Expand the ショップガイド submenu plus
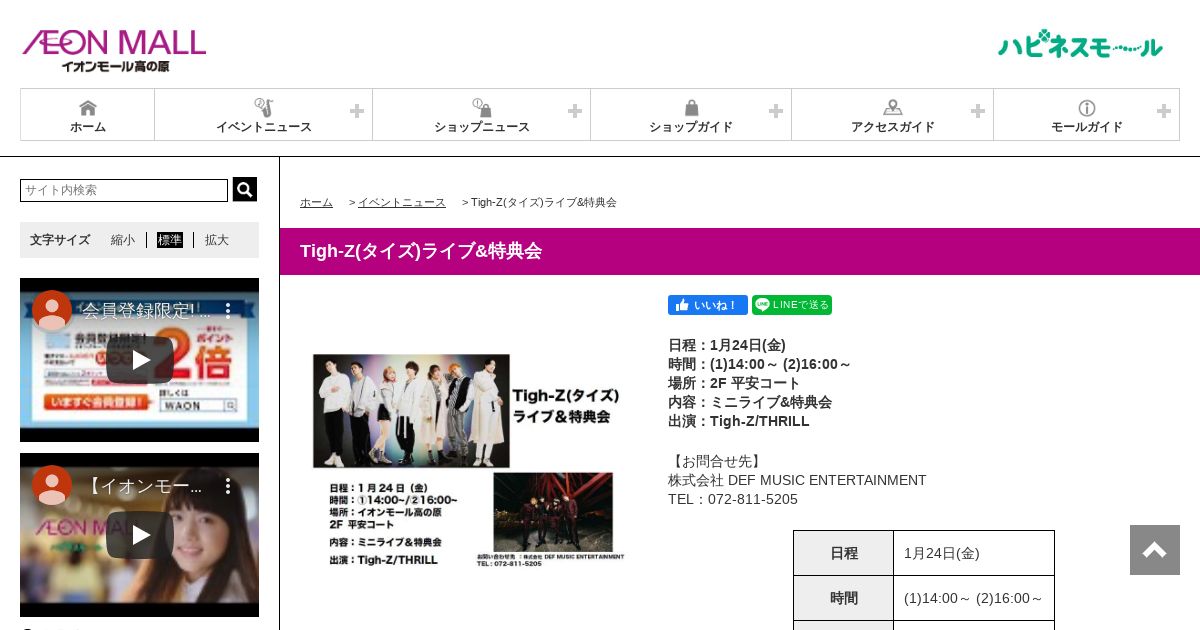Screen dimensions: 1200x630 coord(776,111)
